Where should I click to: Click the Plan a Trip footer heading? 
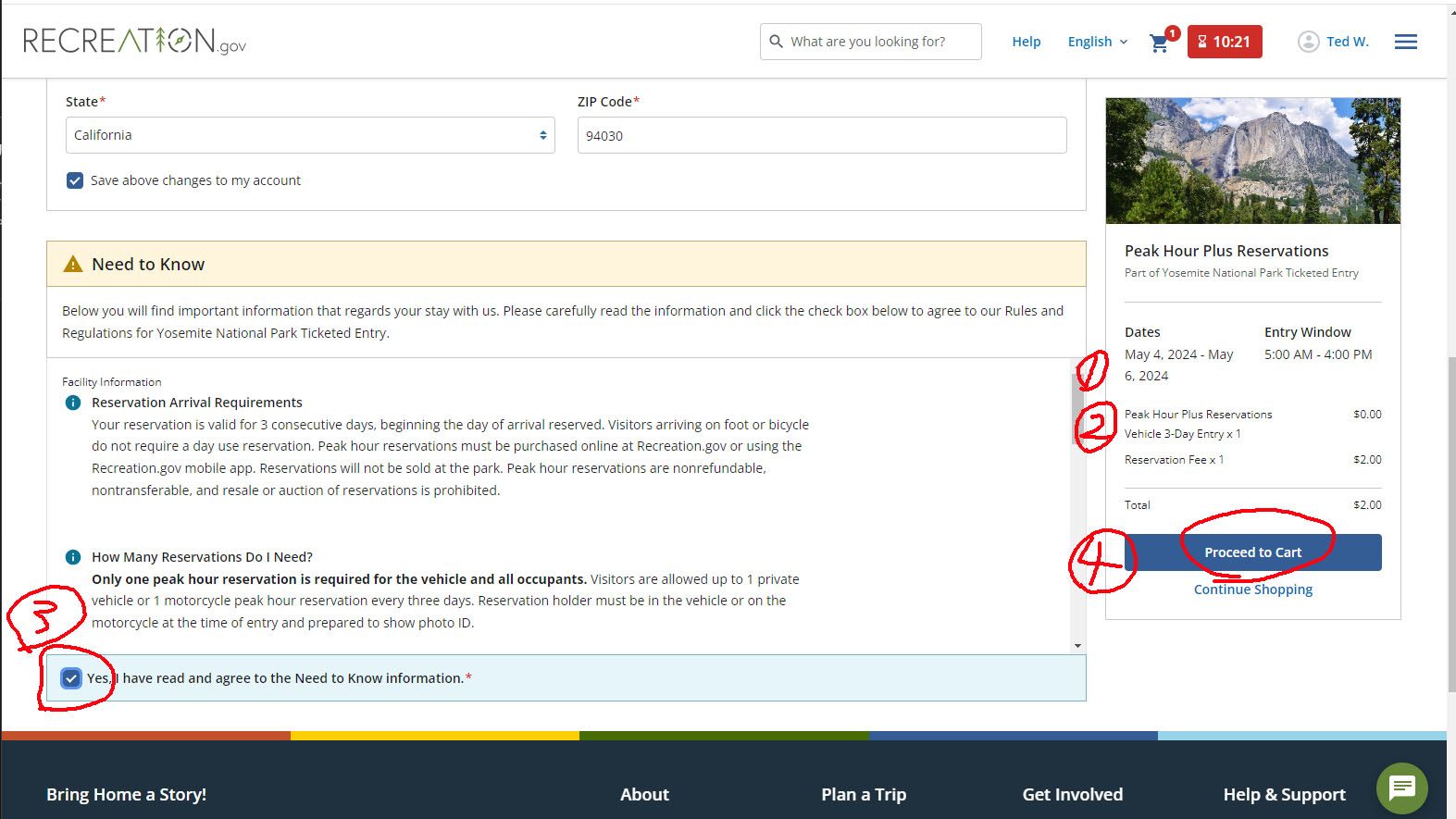click(x=863, y=794)
